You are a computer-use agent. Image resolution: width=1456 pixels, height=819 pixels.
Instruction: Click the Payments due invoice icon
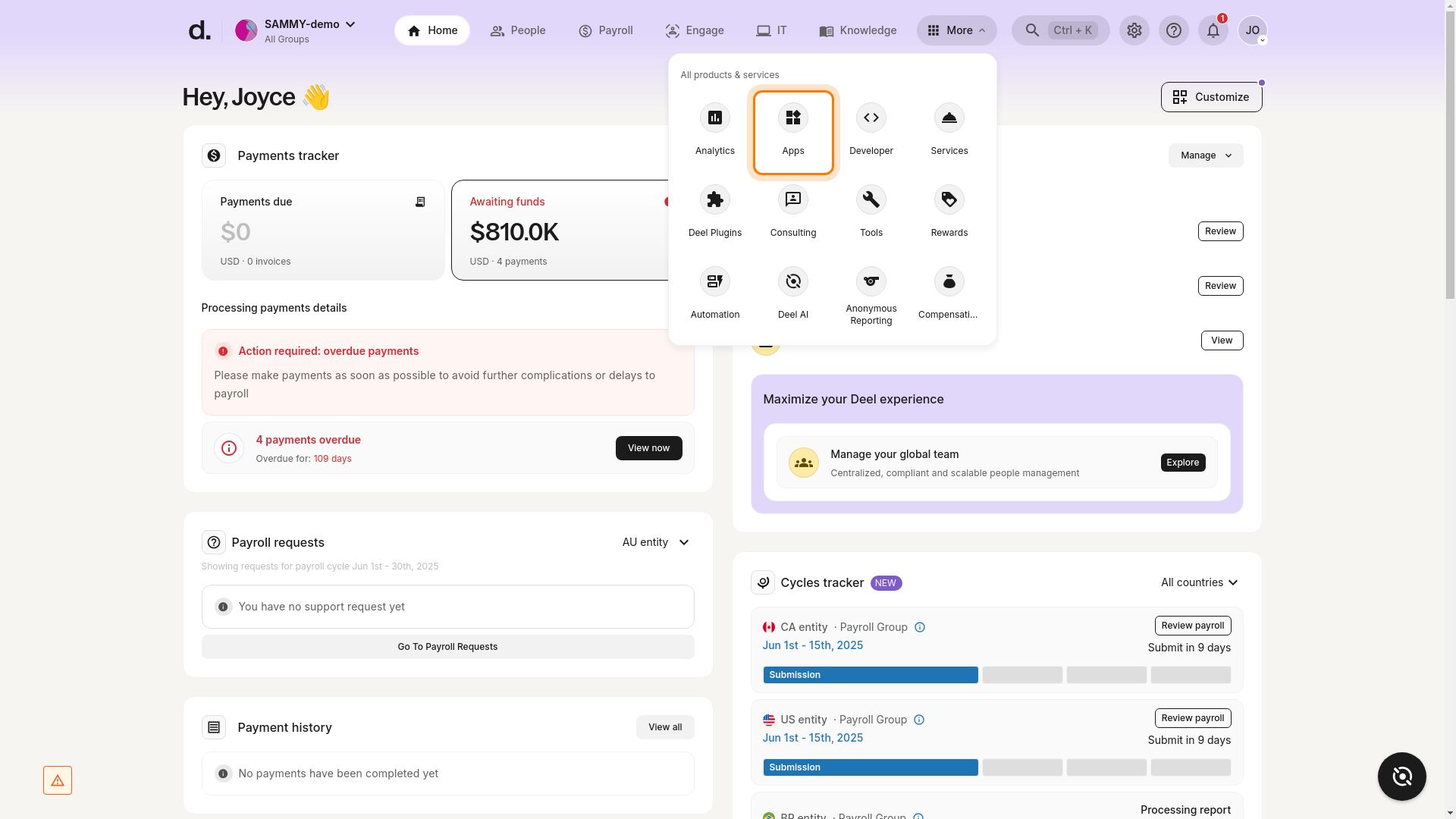click(420, 202)
